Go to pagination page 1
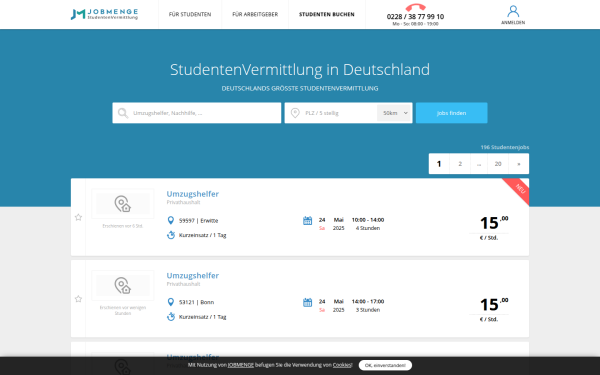This screenshot has width=600, height=375. point(439,164)
